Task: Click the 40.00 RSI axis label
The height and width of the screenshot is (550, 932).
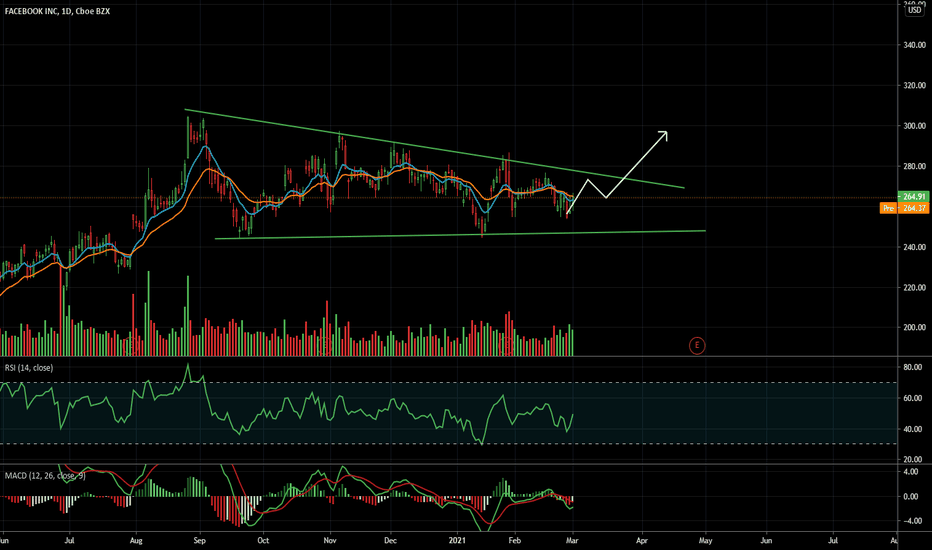Action: (x=913, y=429)
